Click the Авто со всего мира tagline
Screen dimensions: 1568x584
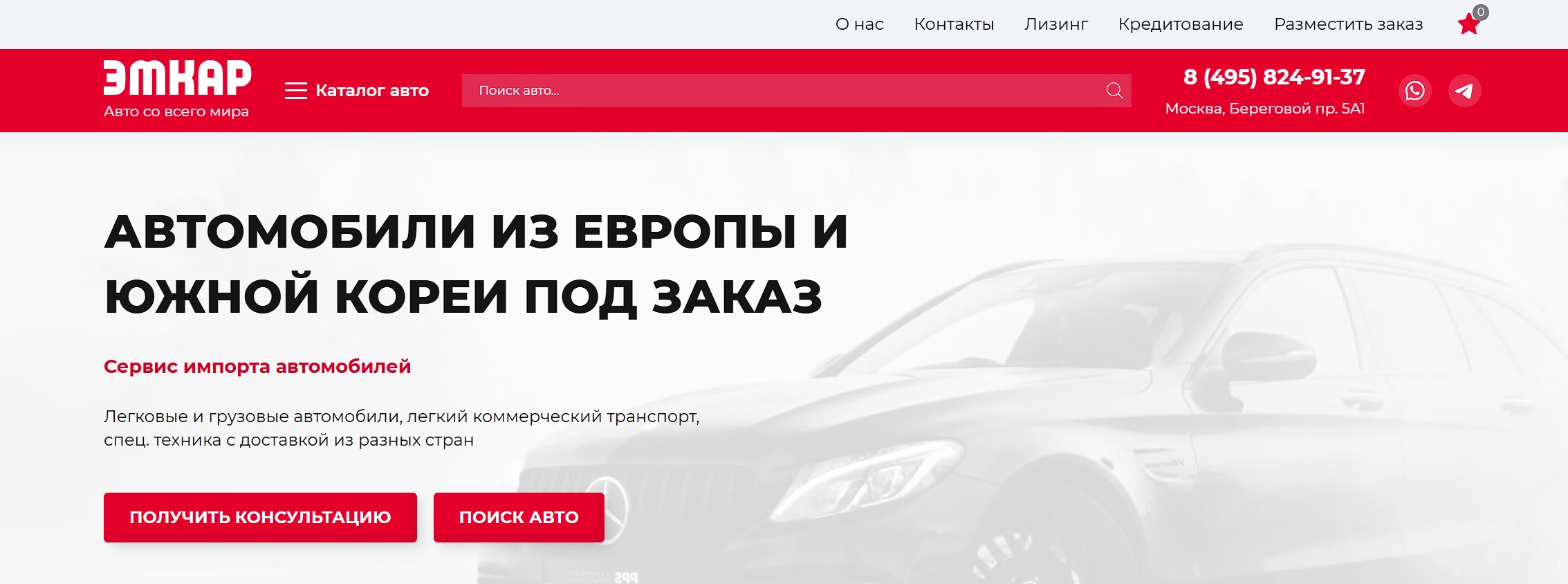point(176,111)
